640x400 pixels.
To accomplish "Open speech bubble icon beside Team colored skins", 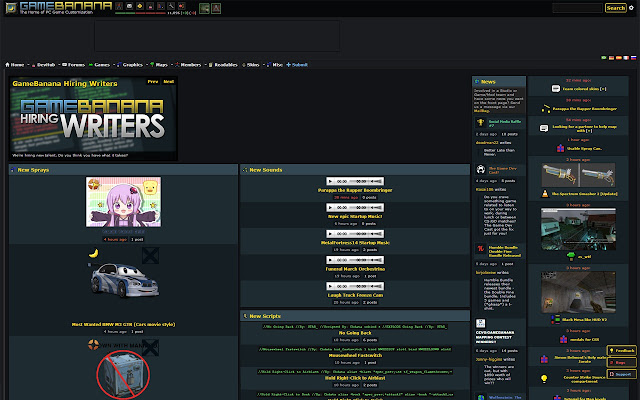I will [556, 89].
